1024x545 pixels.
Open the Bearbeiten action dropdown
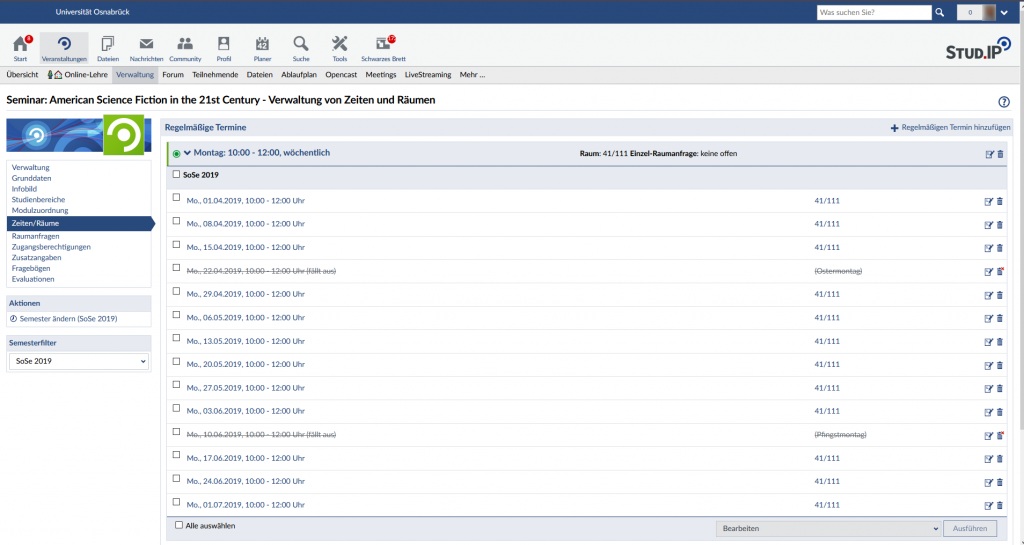829,529
